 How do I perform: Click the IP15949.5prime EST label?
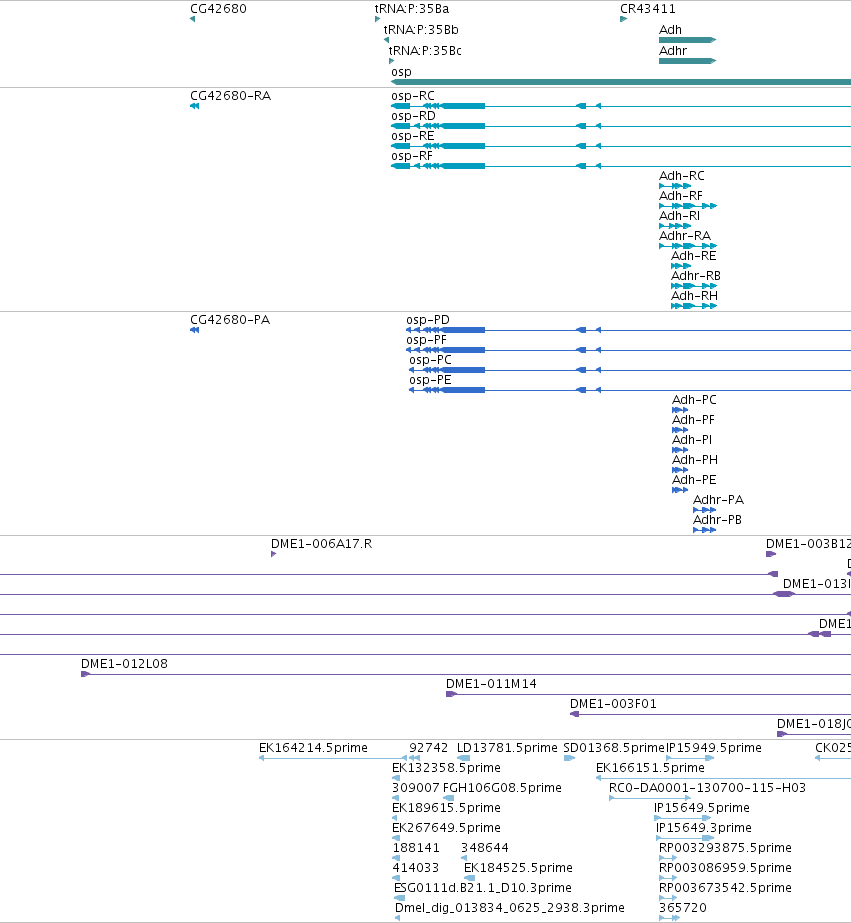point(714,748)
